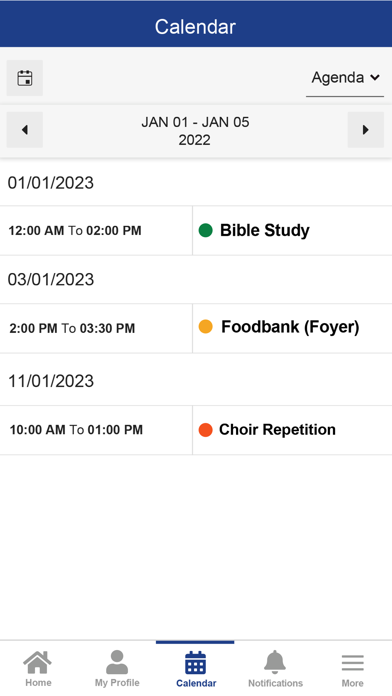Open My Profile person icon
The height and width of the screenshot is (696, 392).
coord(117,662)
